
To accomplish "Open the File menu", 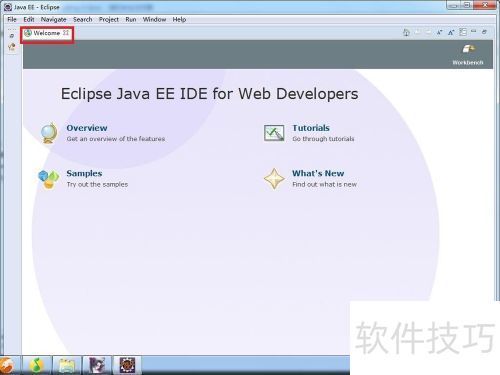I will click(12, 19).
